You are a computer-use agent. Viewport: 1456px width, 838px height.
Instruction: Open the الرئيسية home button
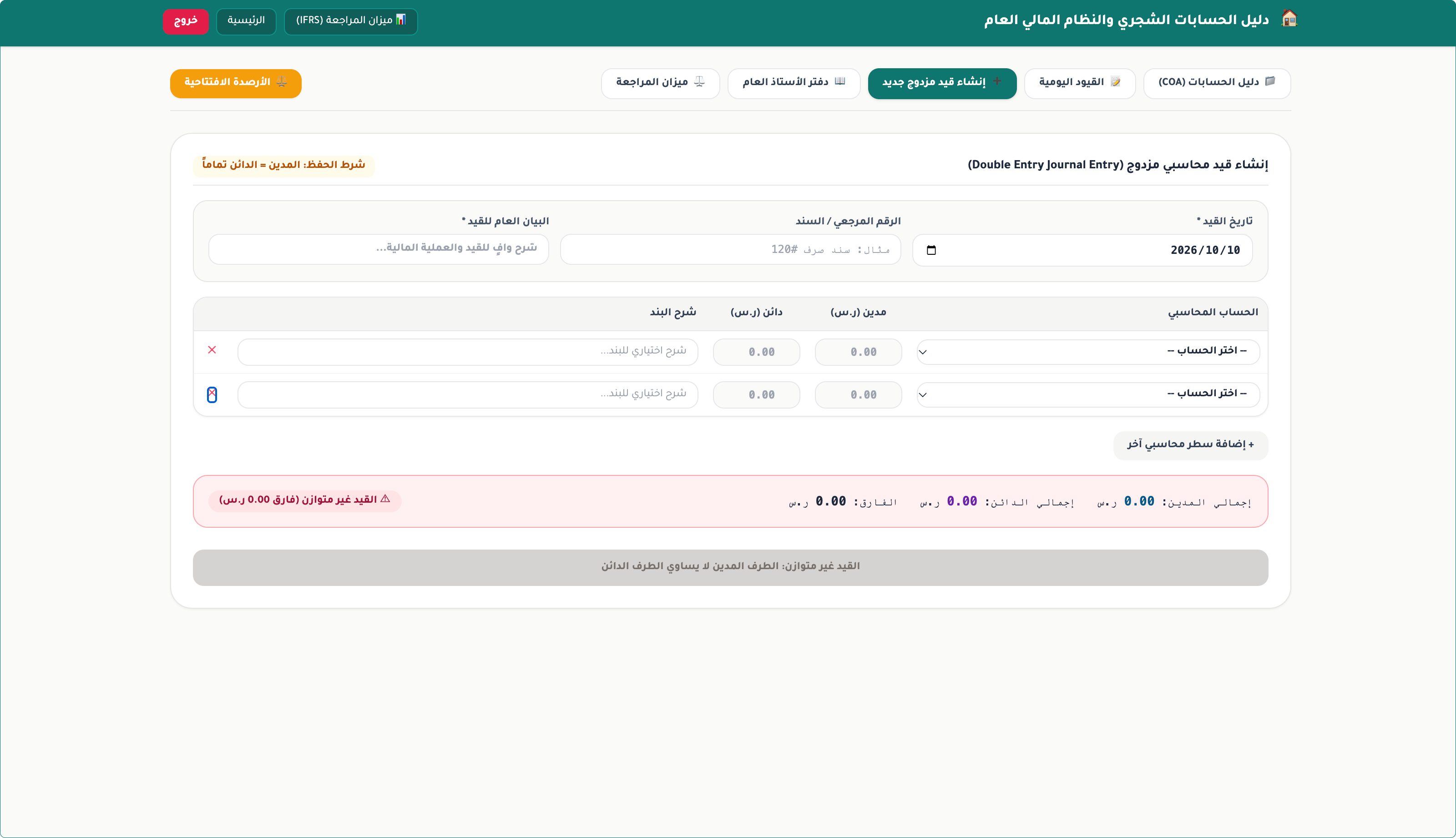point(246,21)
